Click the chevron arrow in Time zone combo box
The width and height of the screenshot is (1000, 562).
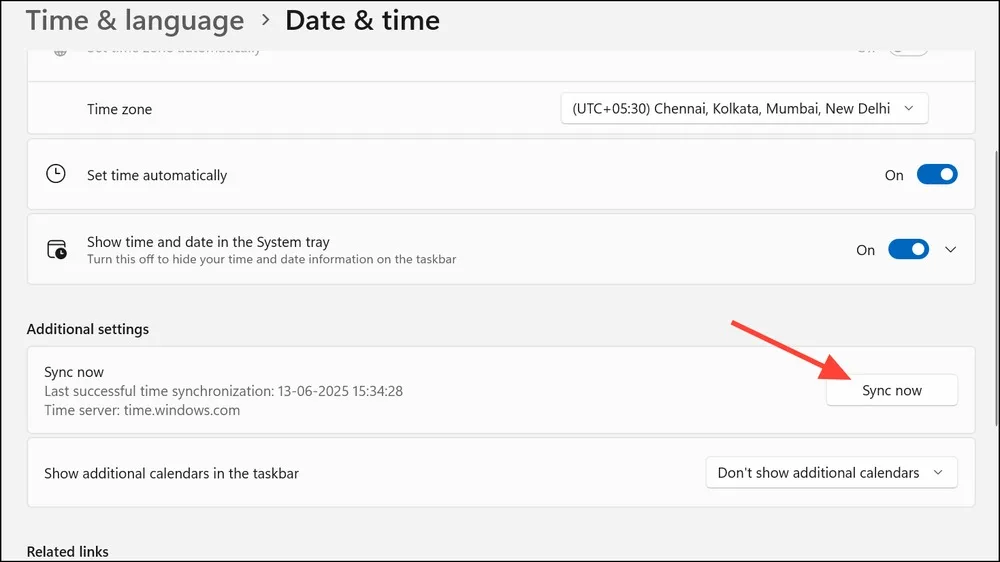point(909,108)
